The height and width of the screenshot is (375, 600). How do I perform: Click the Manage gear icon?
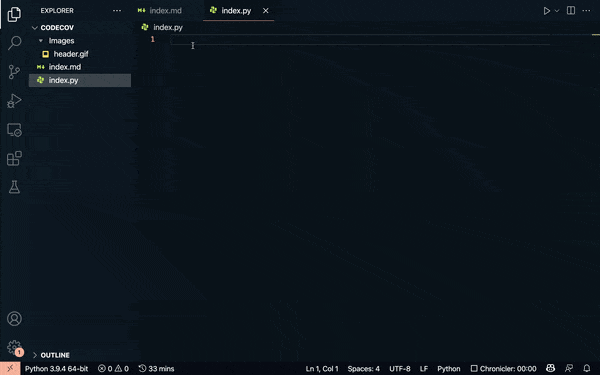click(x=14, y=347)
